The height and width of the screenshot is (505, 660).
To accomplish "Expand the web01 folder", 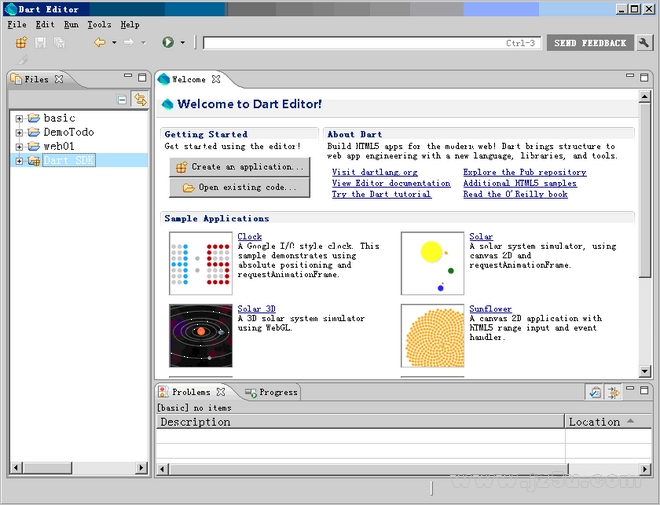I will coord(19,147).
